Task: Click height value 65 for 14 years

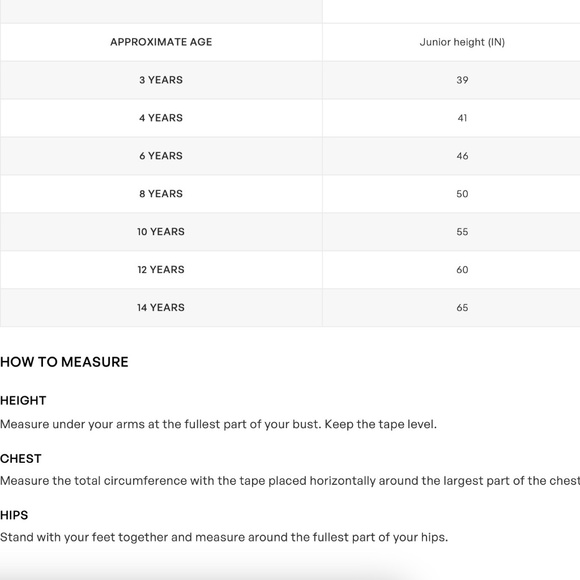Action: pyautogui.click(x=462, y=307)
